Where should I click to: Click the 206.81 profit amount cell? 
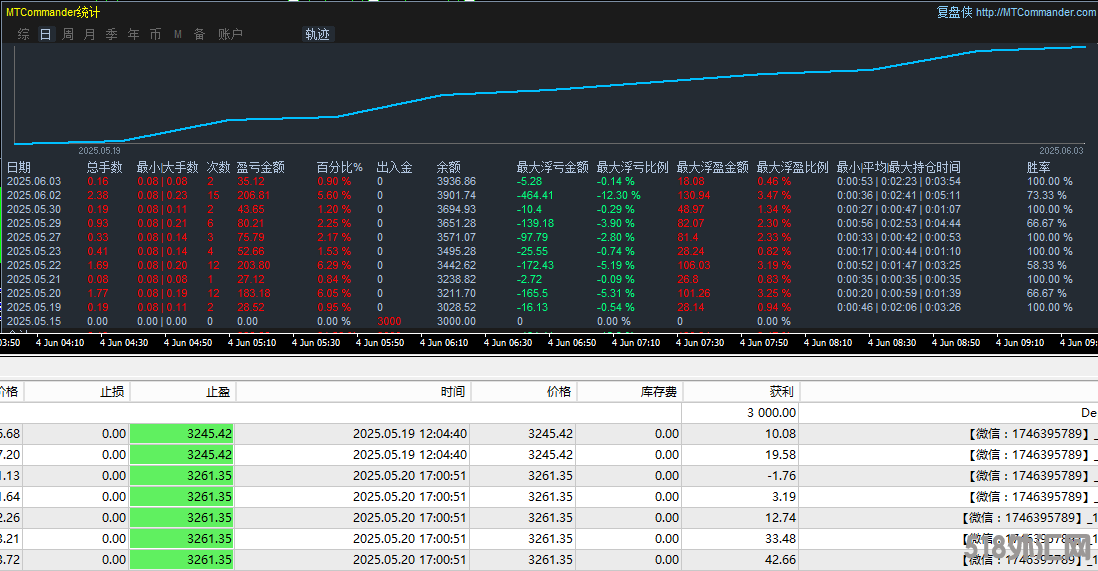pos(253,195)
